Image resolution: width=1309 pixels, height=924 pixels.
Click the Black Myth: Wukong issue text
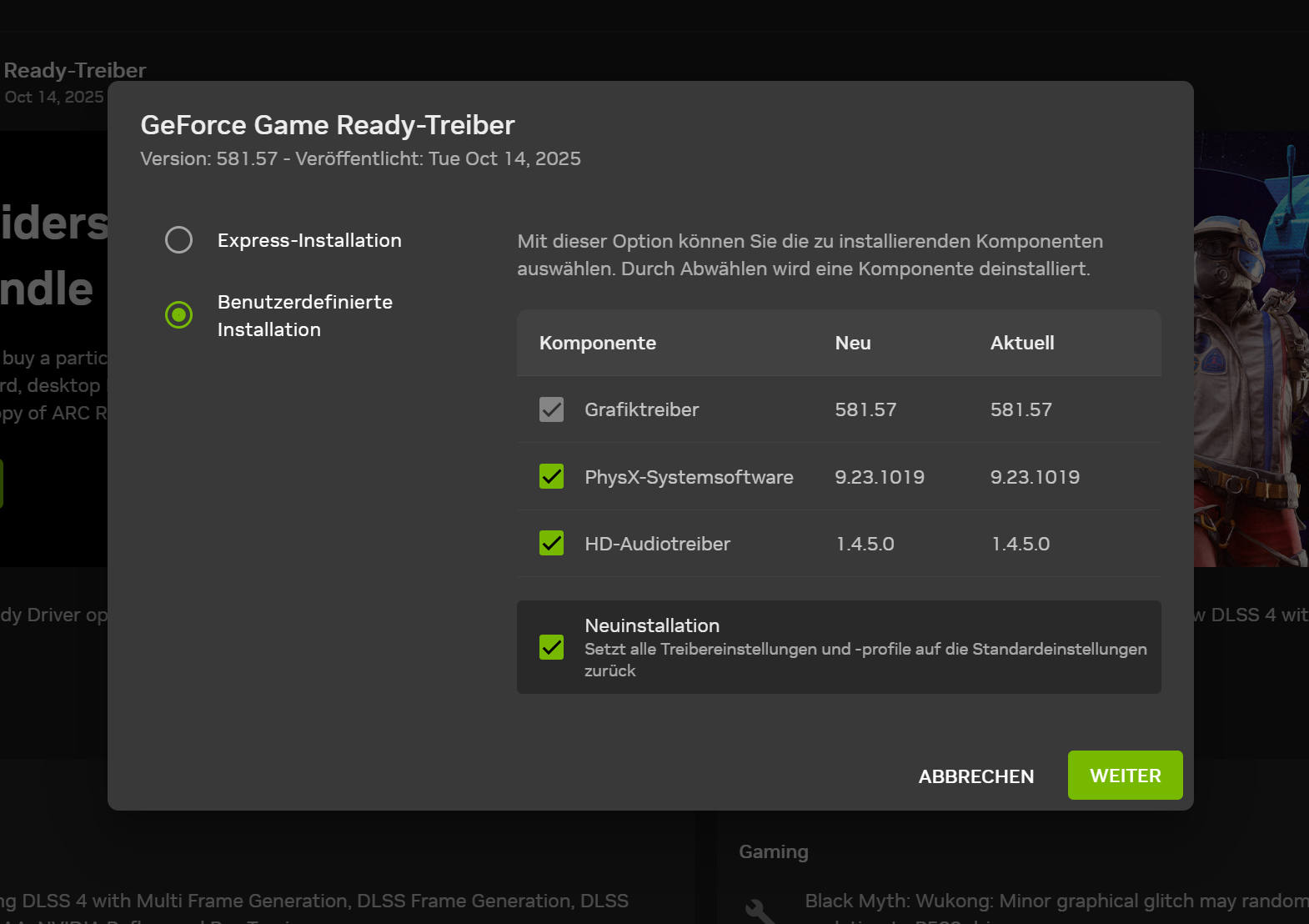[1056, 901]
